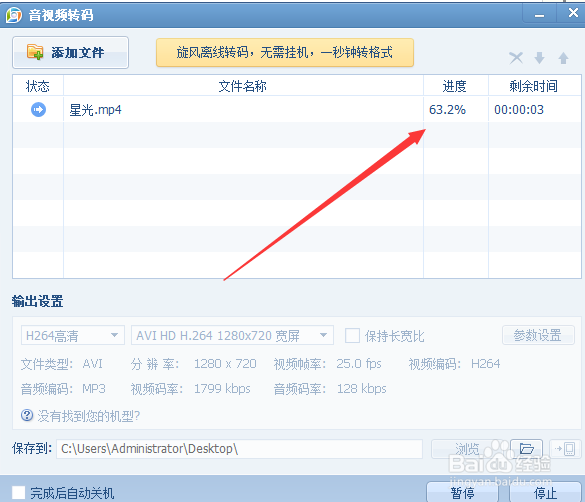Click the 停止 stop button
The image size is (585, 502).
pos(545,492)
